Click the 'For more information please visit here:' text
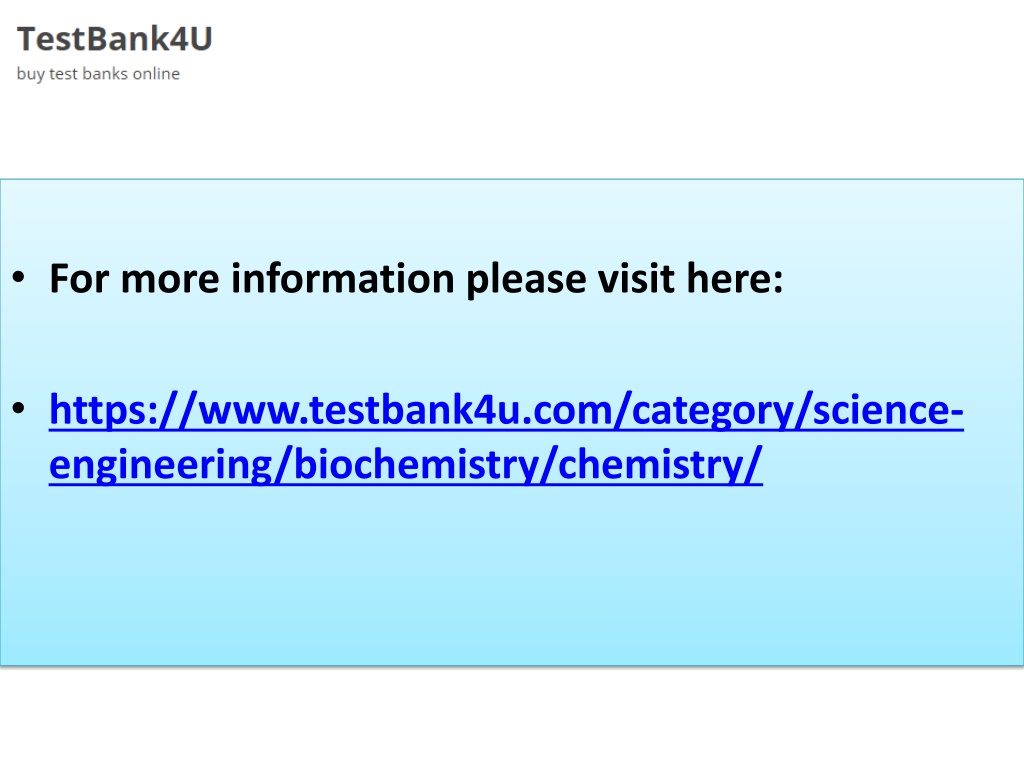Image resolution: width=1024 pixels, height=768 pixels. (x=416, y=279)
